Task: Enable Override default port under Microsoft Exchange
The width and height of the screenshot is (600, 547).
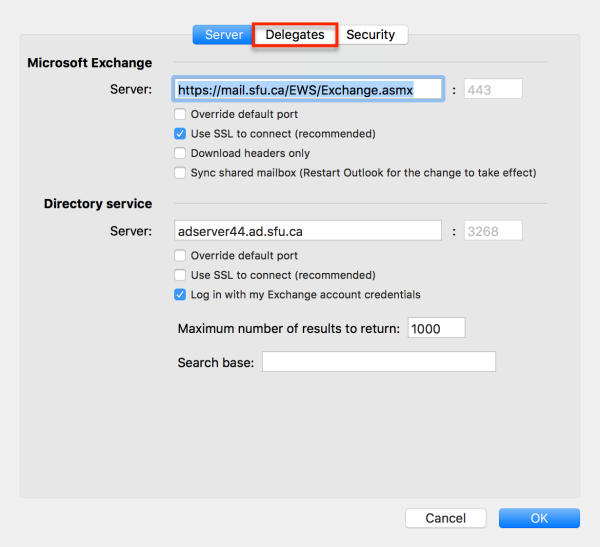Action: click(x=180, y=114)
